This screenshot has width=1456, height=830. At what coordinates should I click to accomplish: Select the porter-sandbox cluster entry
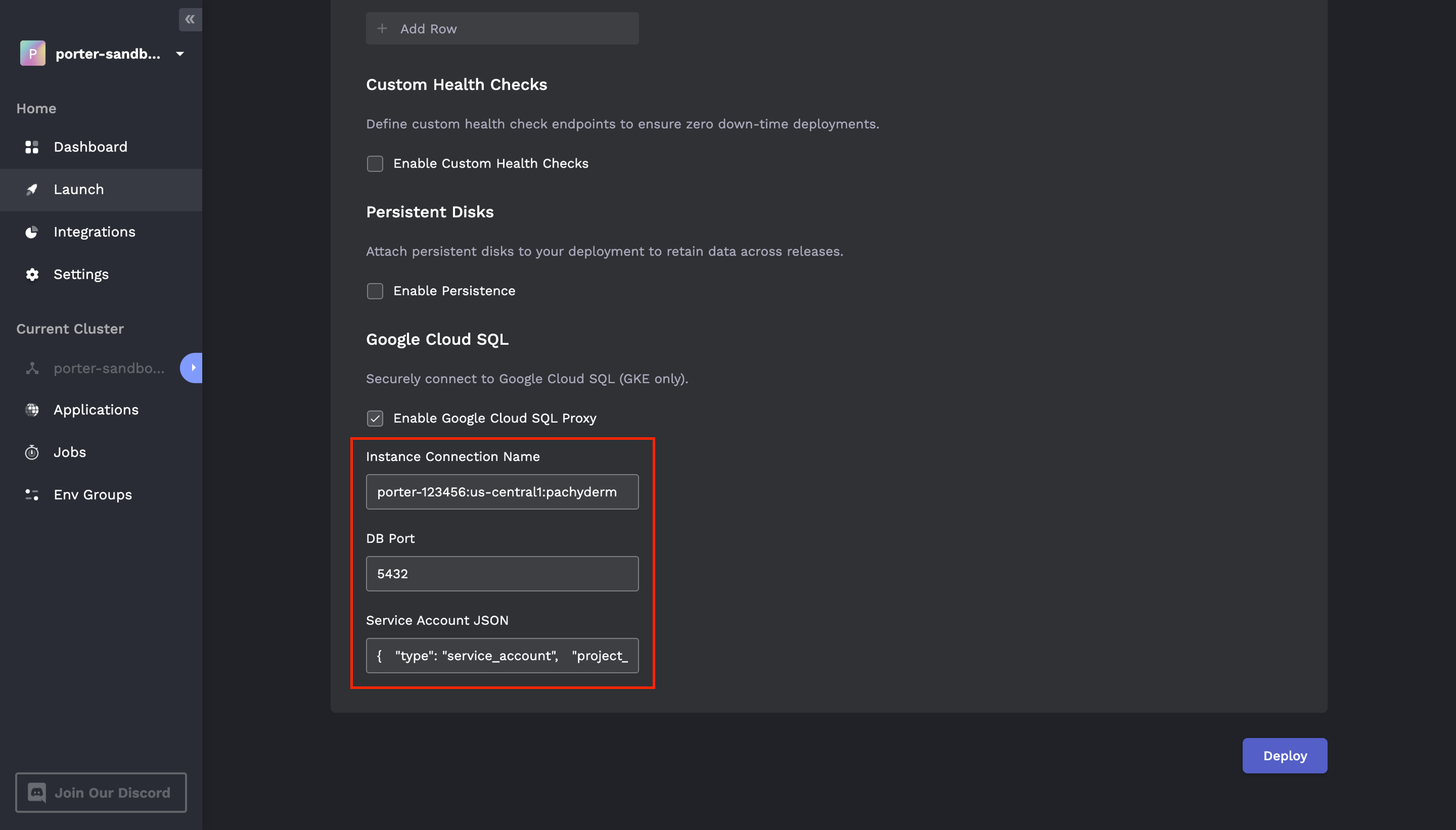click(x=107, y=367)
